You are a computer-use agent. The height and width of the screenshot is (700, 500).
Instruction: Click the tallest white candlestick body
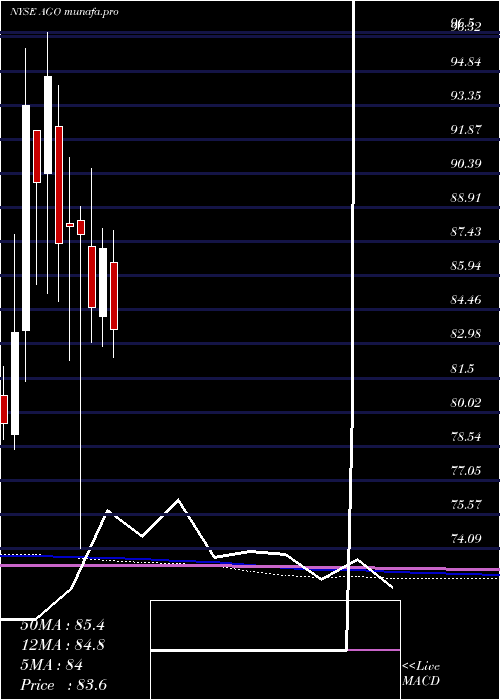(x=26, y=218)
